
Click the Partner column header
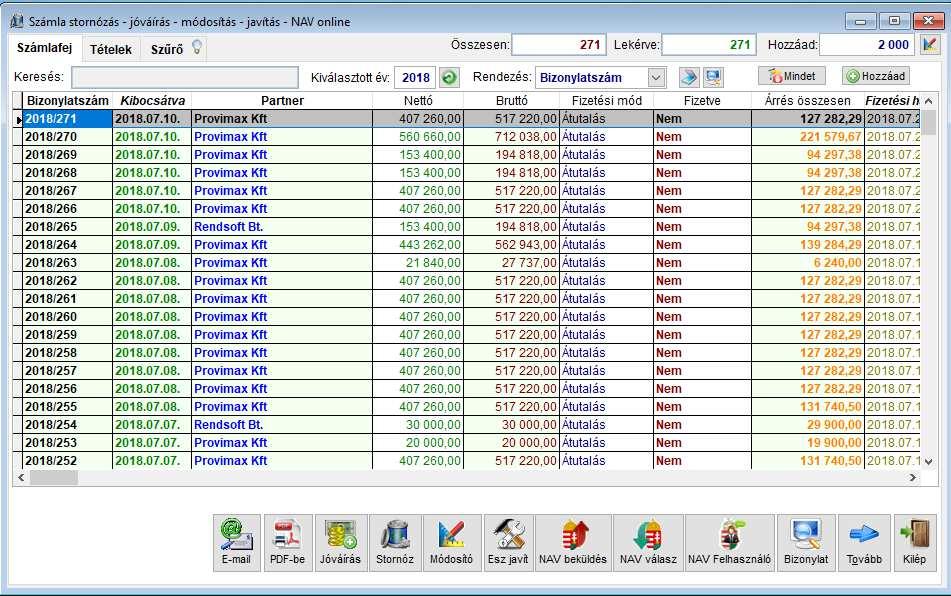tap(282, 101)
